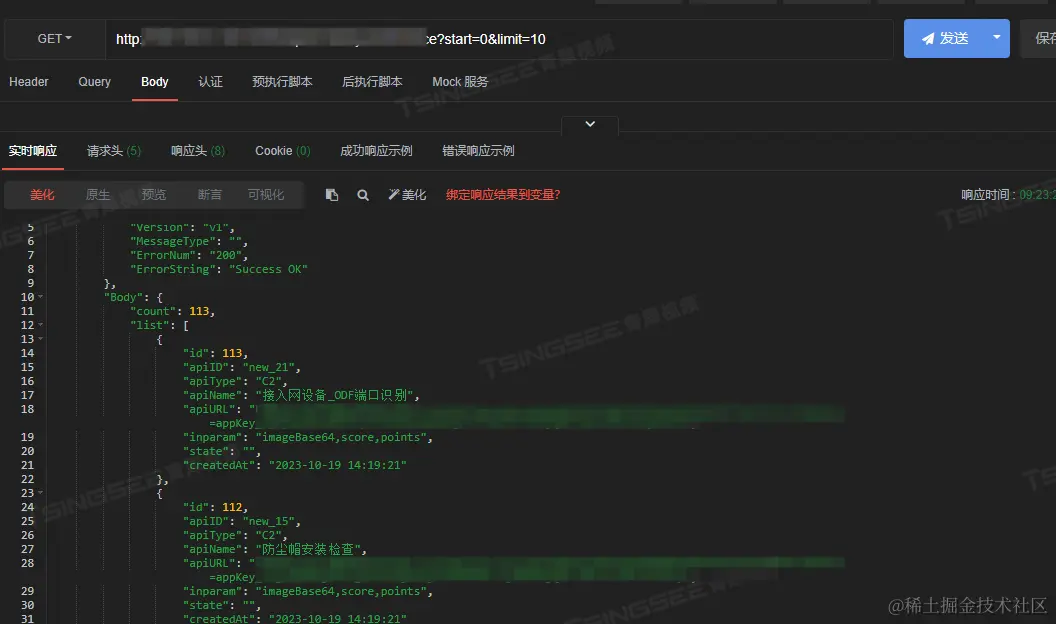The height and width of the screenshot is (624, 1056).
Task: Collapse the fold arrow at line 23
Action: pos(40,493)
